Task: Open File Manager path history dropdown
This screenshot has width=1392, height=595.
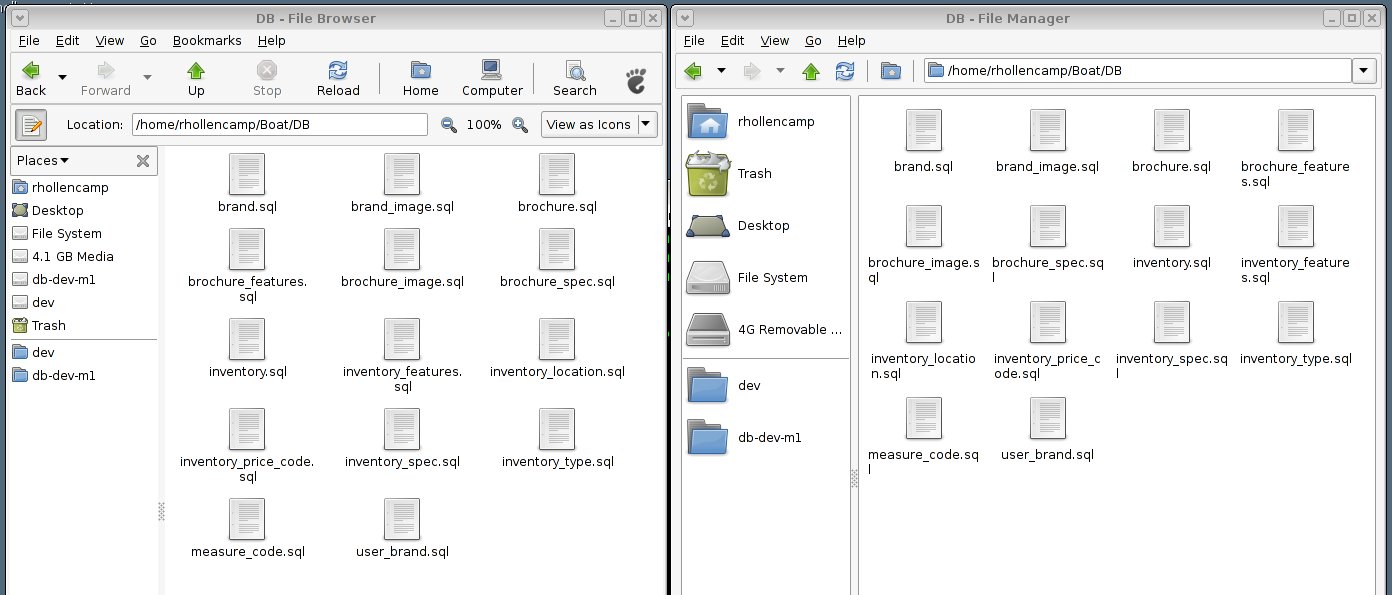Action: pos(1363,71)
